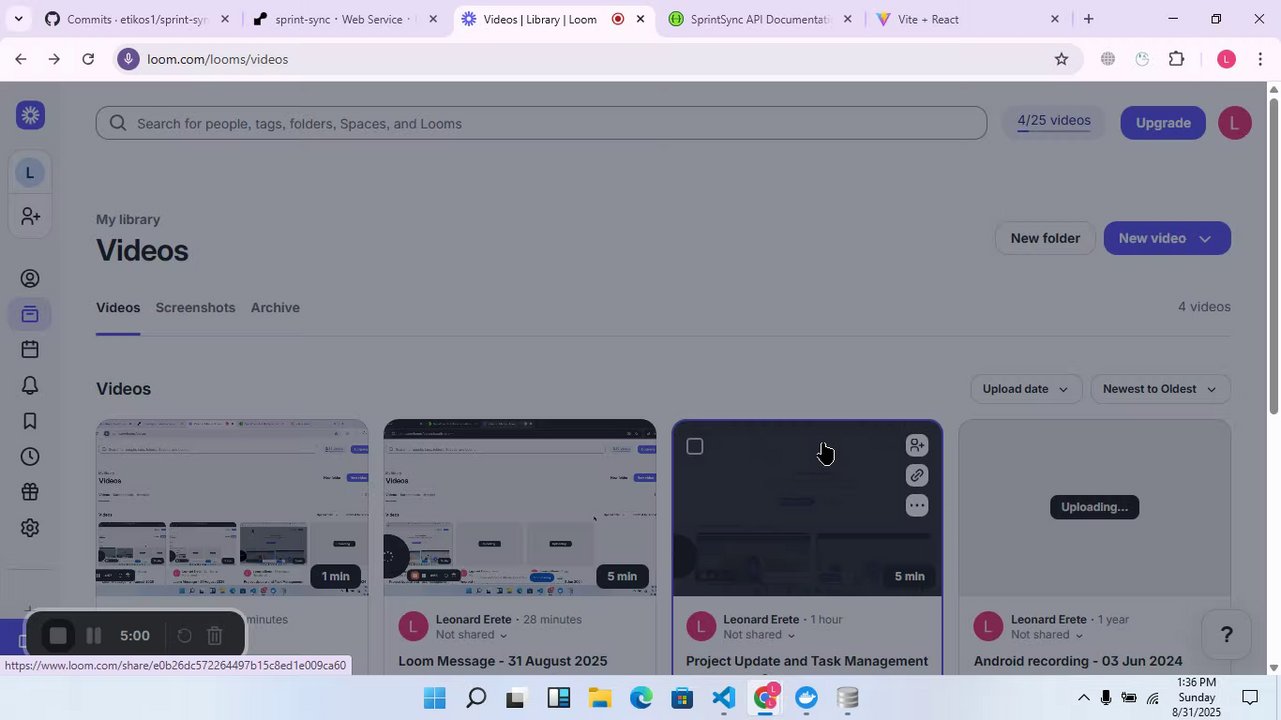This screenshot has height=720, width=1281.
Task: Open the notifications bell icon
Action: click(x=30, y=386)
